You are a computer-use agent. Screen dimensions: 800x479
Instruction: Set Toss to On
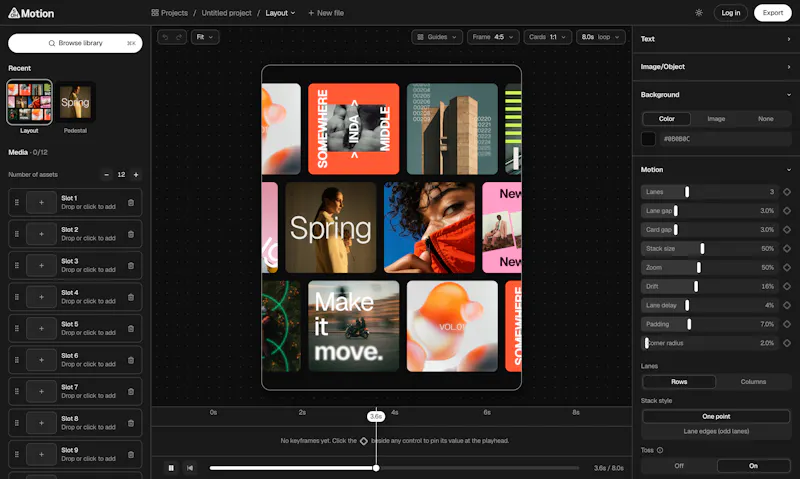click(x=753, y=466)
